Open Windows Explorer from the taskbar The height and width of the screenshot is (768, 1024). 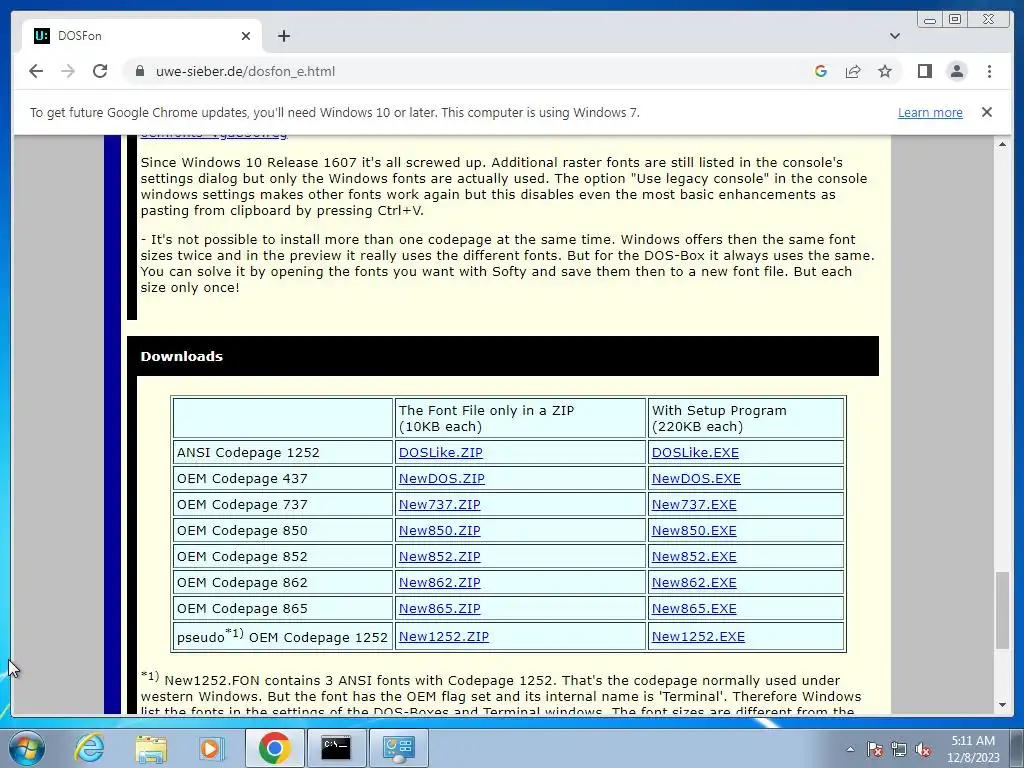point(150,748)
